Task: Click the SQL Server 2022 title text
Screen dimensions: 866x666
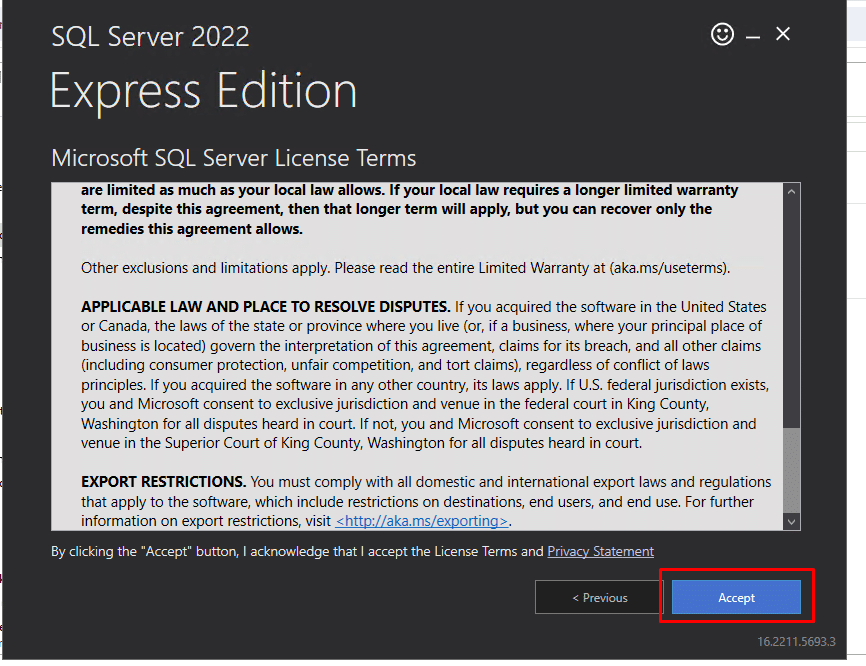Action: [150, 38]
